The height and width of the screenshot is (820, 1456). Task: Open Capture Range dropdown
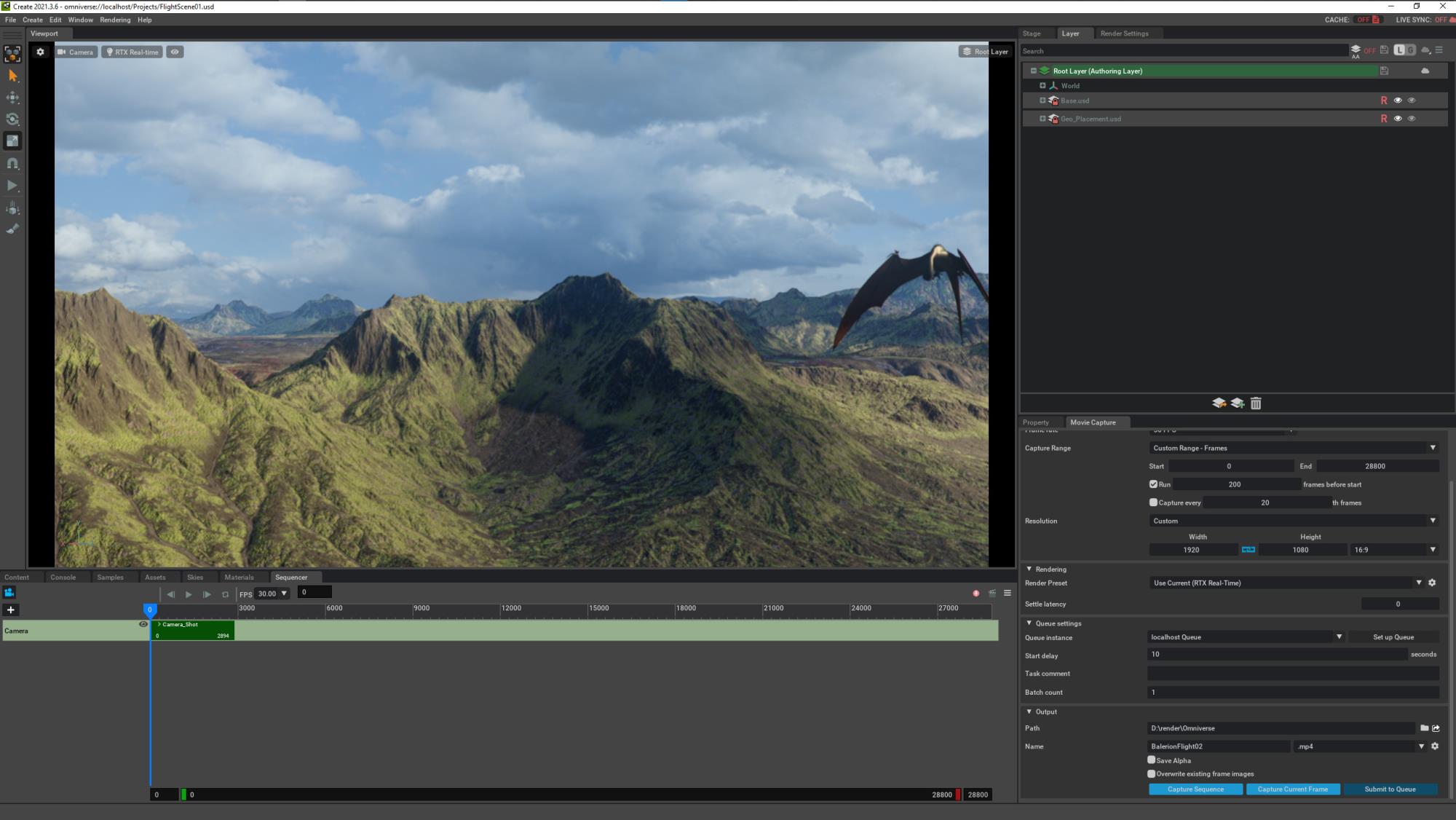pyautogui.click(x=1294, y=448)
